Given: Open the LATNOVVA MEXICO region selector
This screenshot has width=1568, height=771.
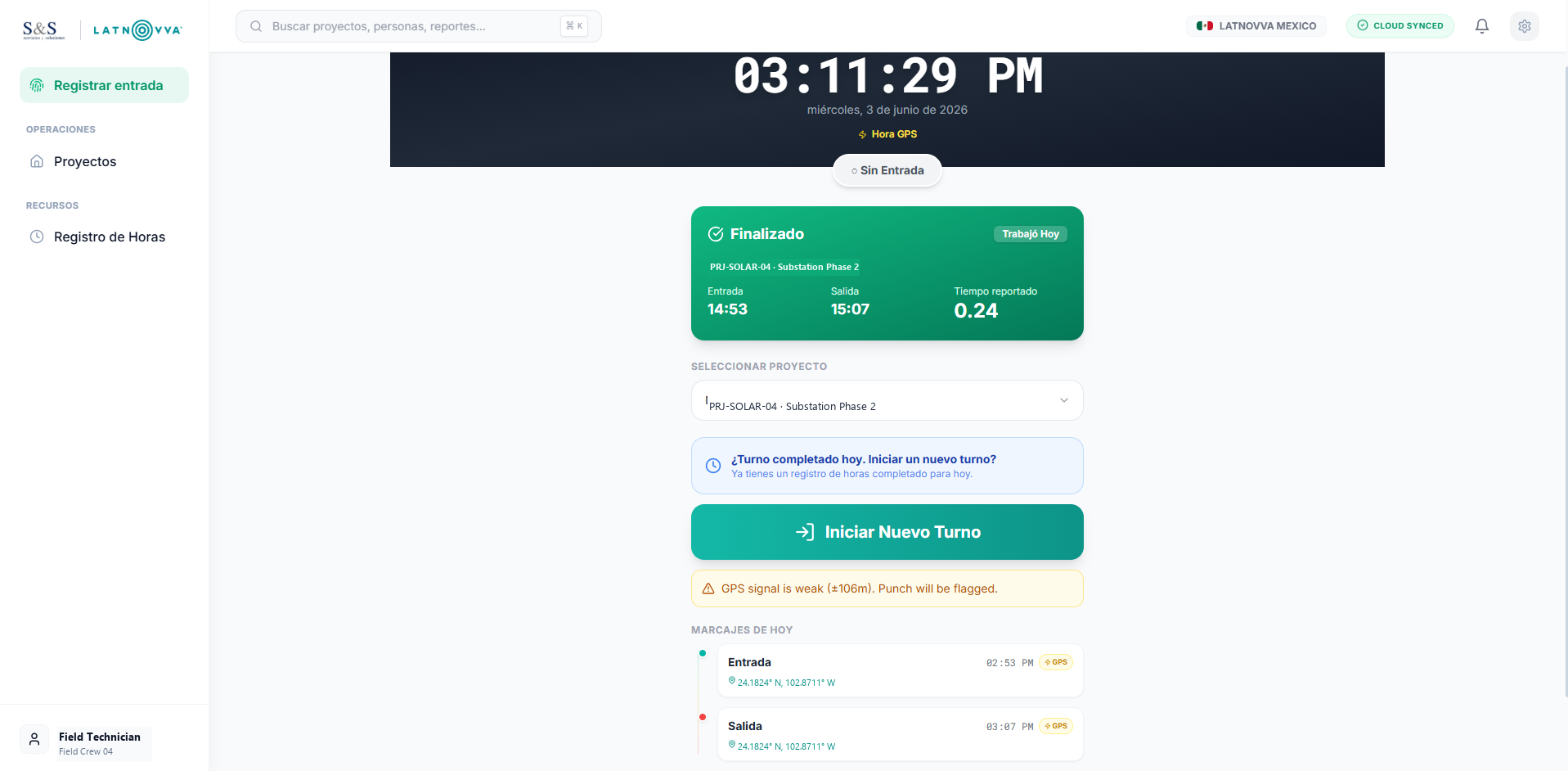Looking at the screenshot, I should [x=1256, y=26].
